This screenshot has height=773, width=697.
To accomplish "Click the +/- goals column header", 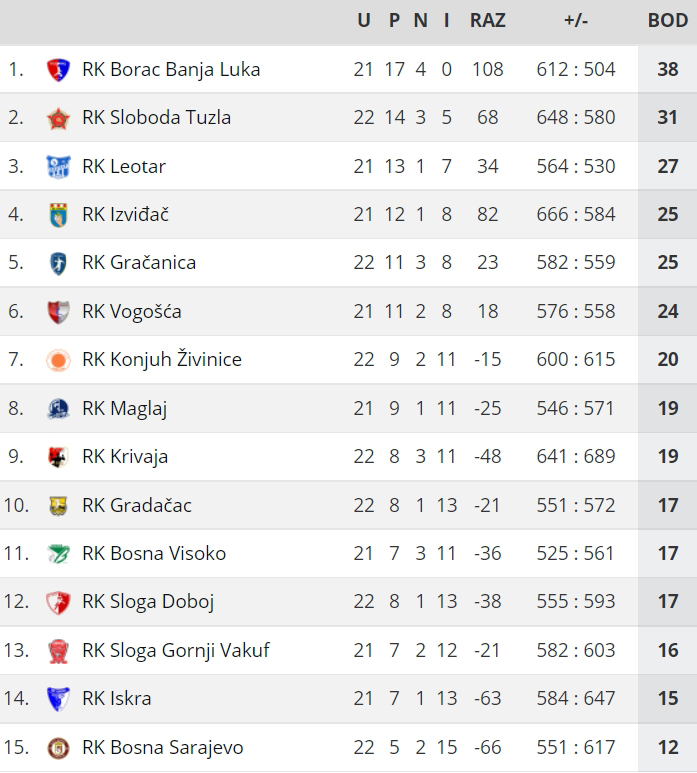I will point(576,21).
